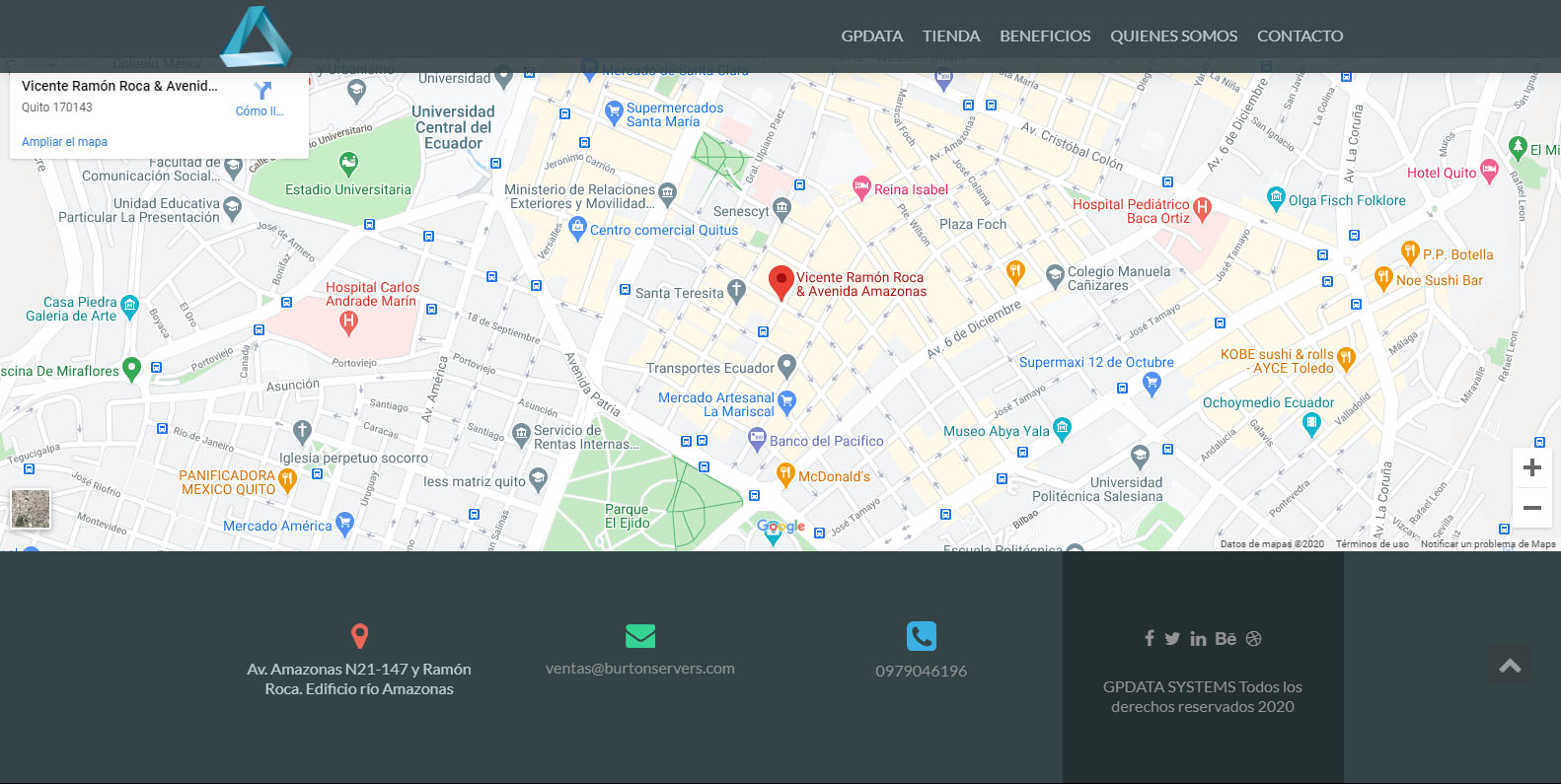Select the Mercado América pin
The height and width of the screenshot is (784, 1561).
[x=344, y=523]
